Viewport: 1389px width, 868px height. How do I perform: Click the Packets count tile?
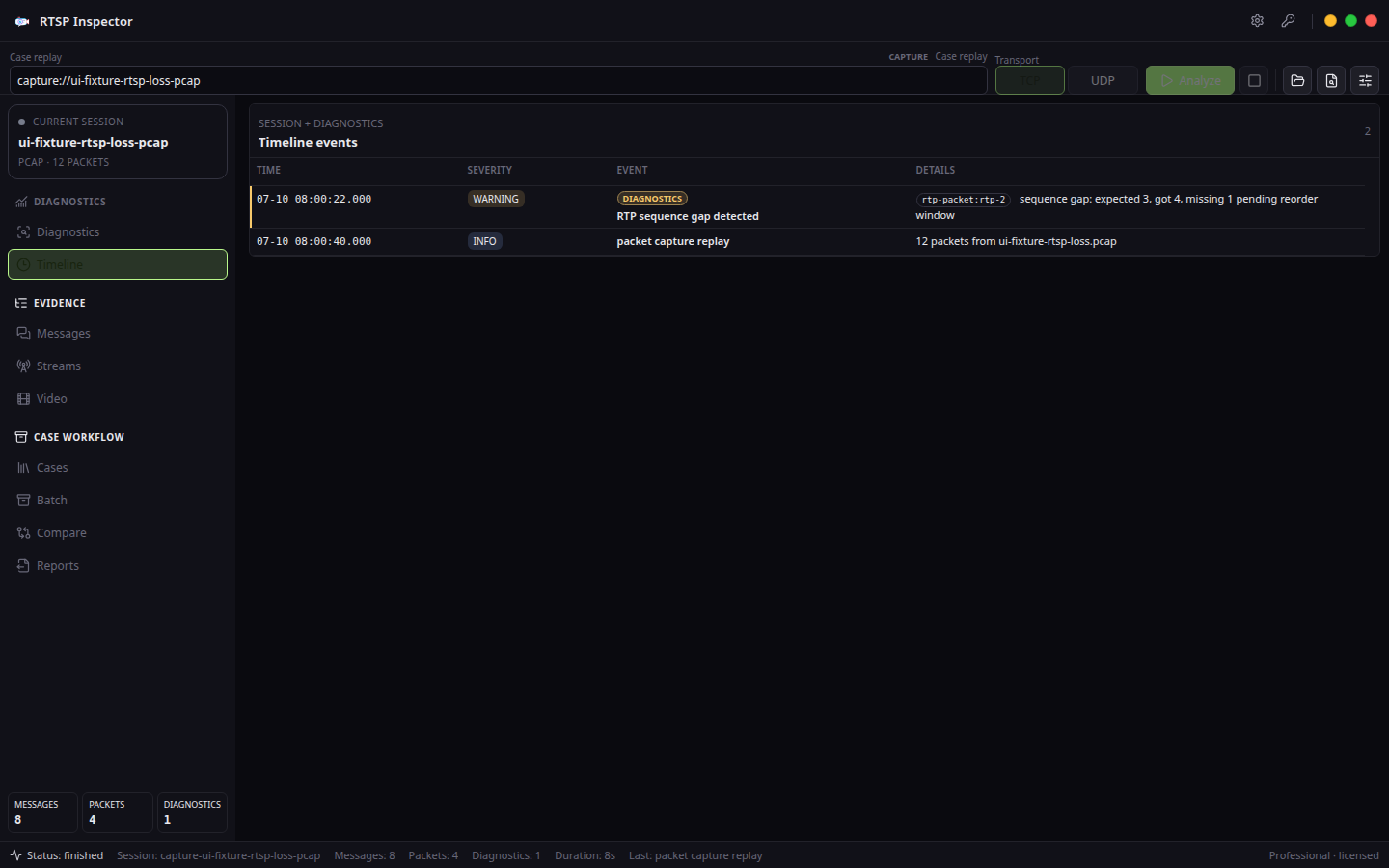click(118, 812)
